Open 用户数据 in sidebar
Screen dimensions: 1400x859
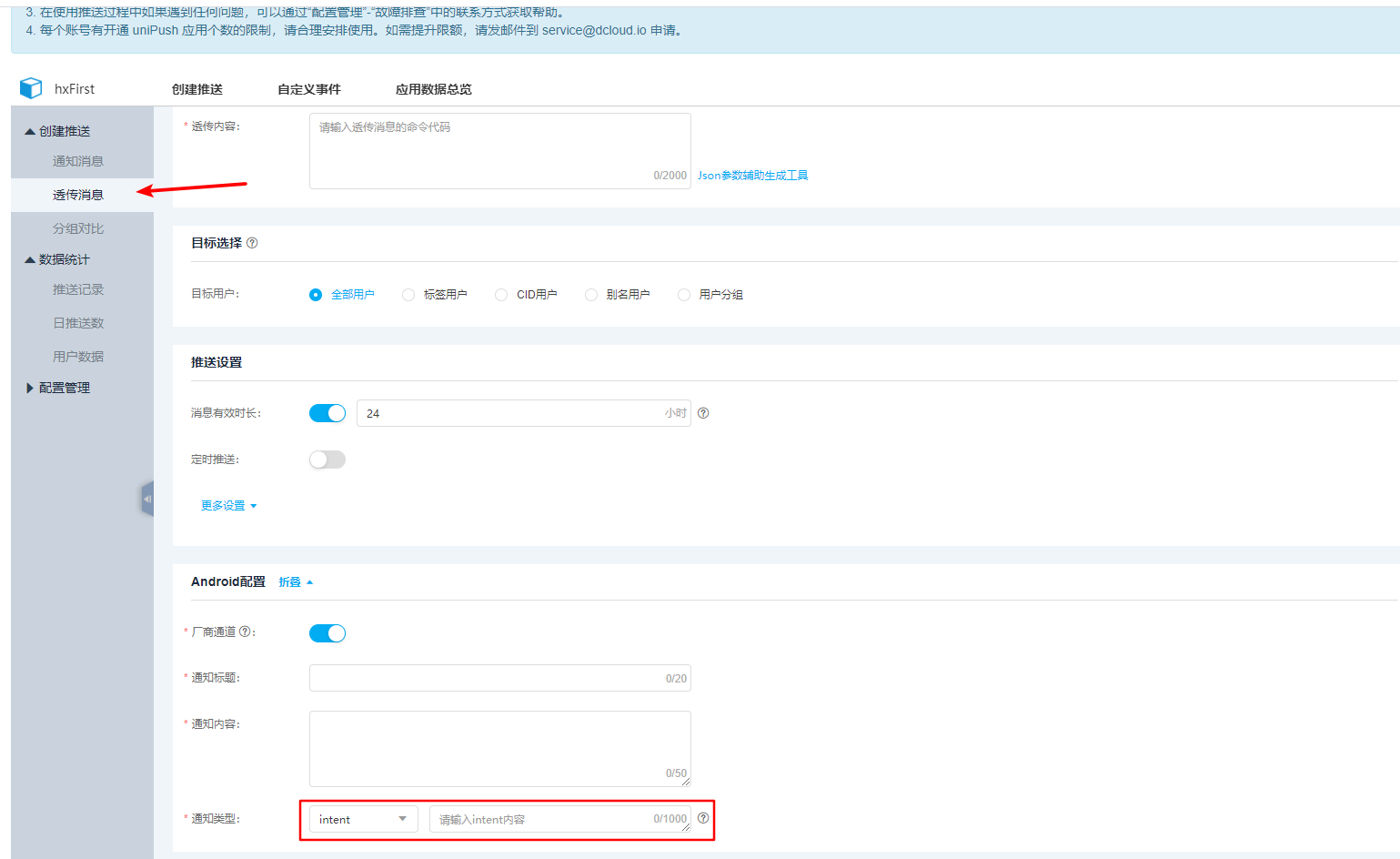coord(78,357)
